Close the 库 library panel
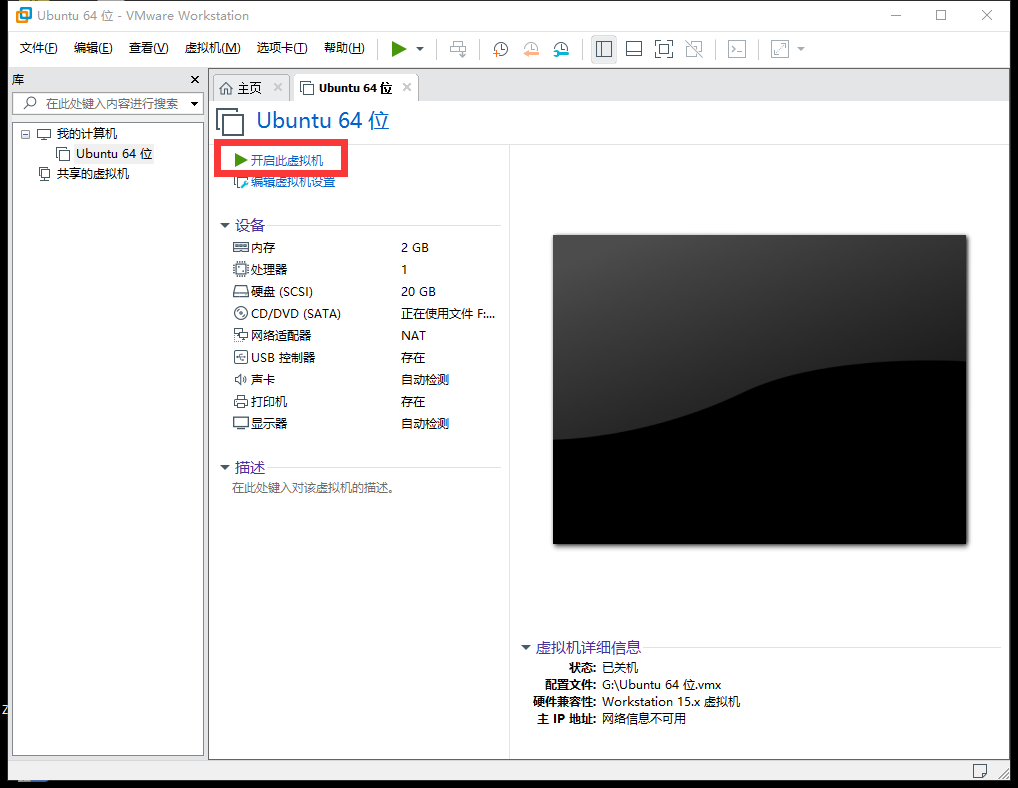This screenshot has width=1018, height=788. coord(195,79)
